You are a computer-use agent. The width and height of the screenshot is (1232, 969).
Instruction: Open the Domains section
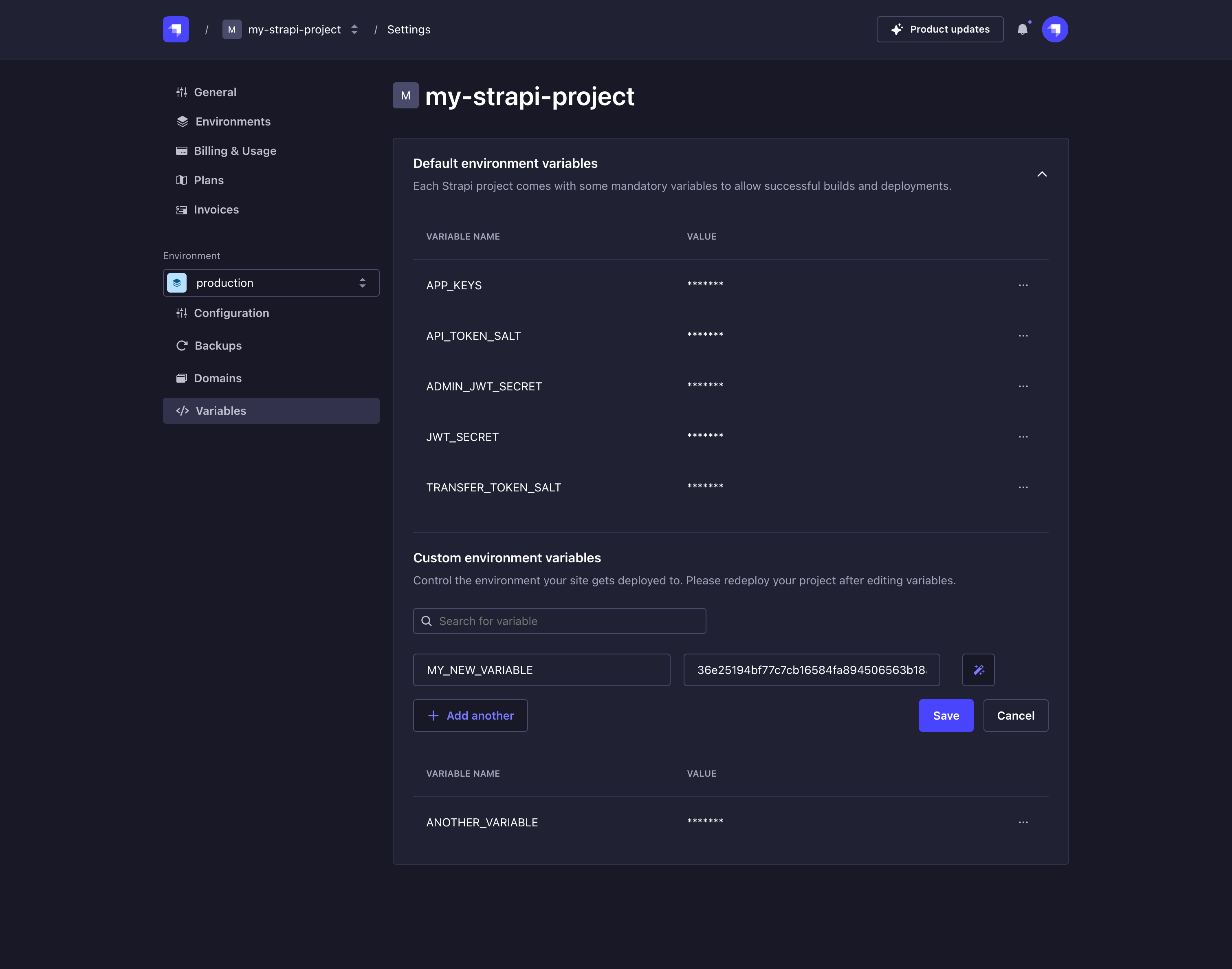218,378
